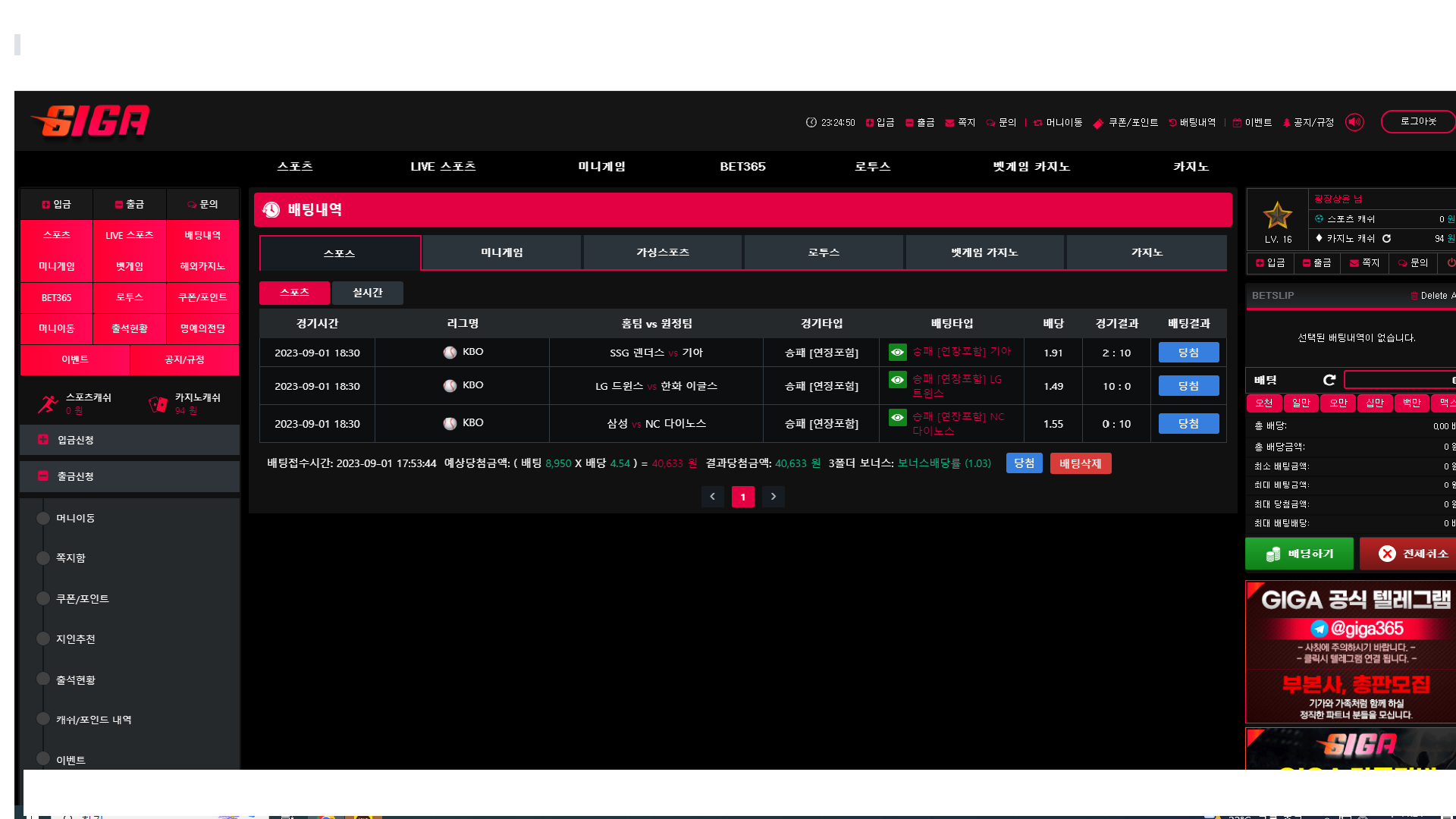Switch to 로투스 betting history tab

[x=824, y=253]
